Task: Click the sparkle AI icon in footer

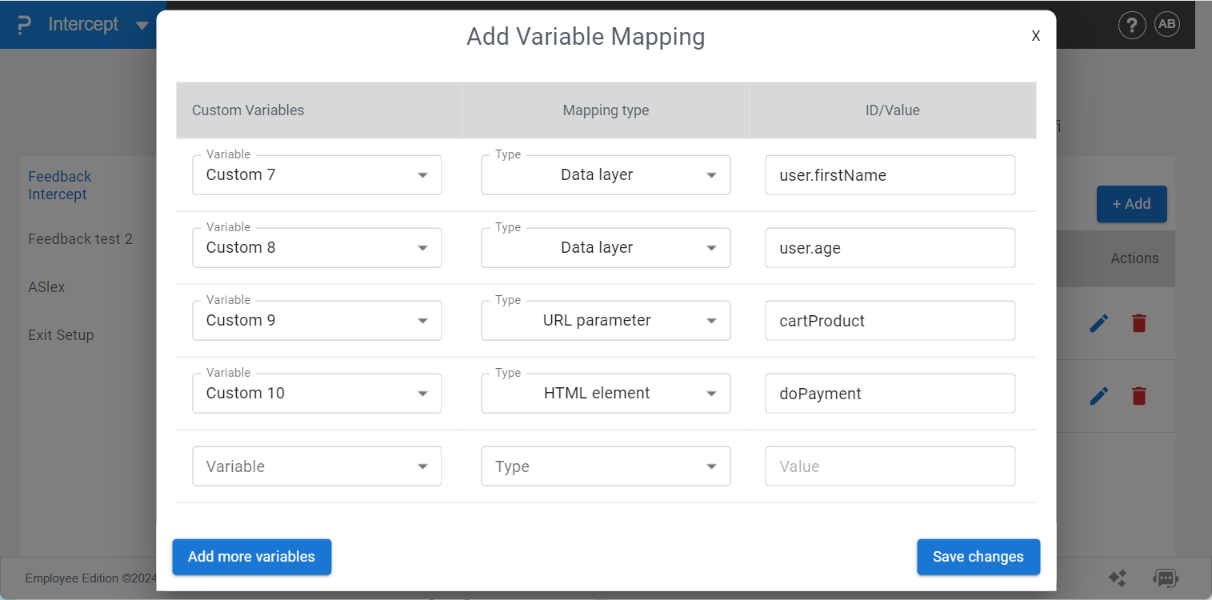Action: (1118, 578)
